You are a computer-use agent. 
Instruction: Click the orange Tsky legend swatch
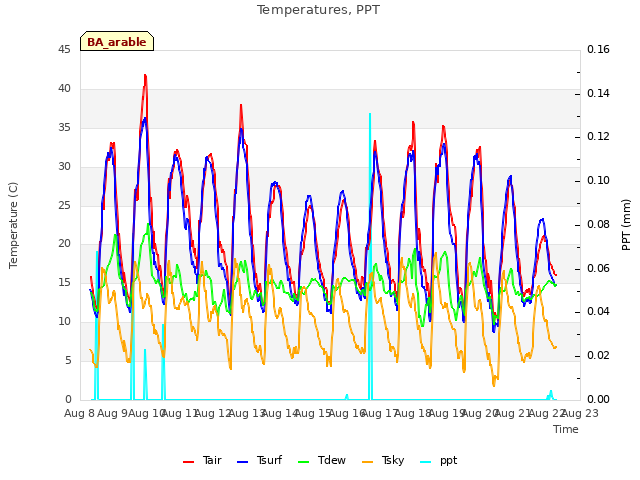click(367, 462)
